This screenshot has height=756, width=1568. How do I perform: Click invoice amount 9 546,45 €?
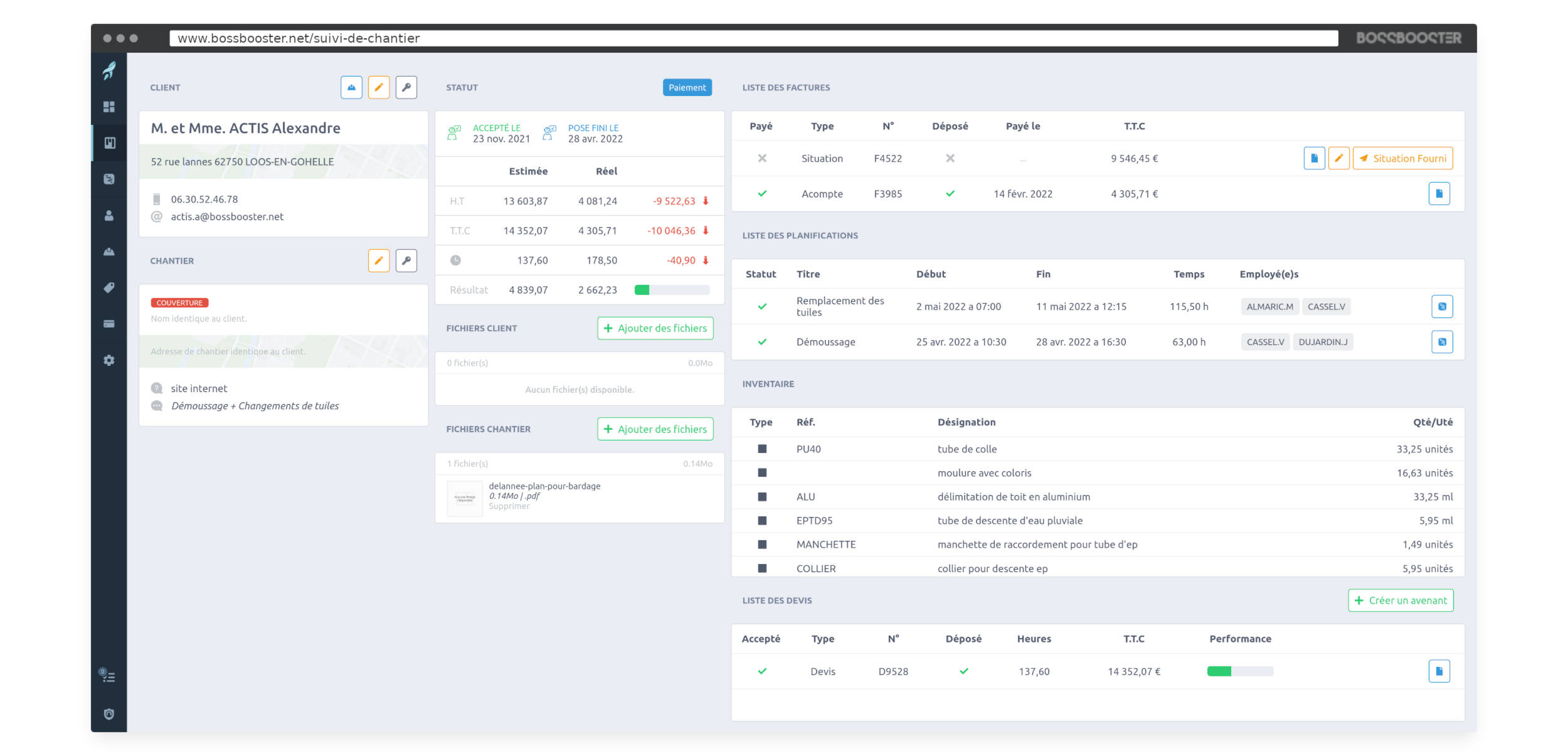pyautogui.click(x=1134, y=158)
